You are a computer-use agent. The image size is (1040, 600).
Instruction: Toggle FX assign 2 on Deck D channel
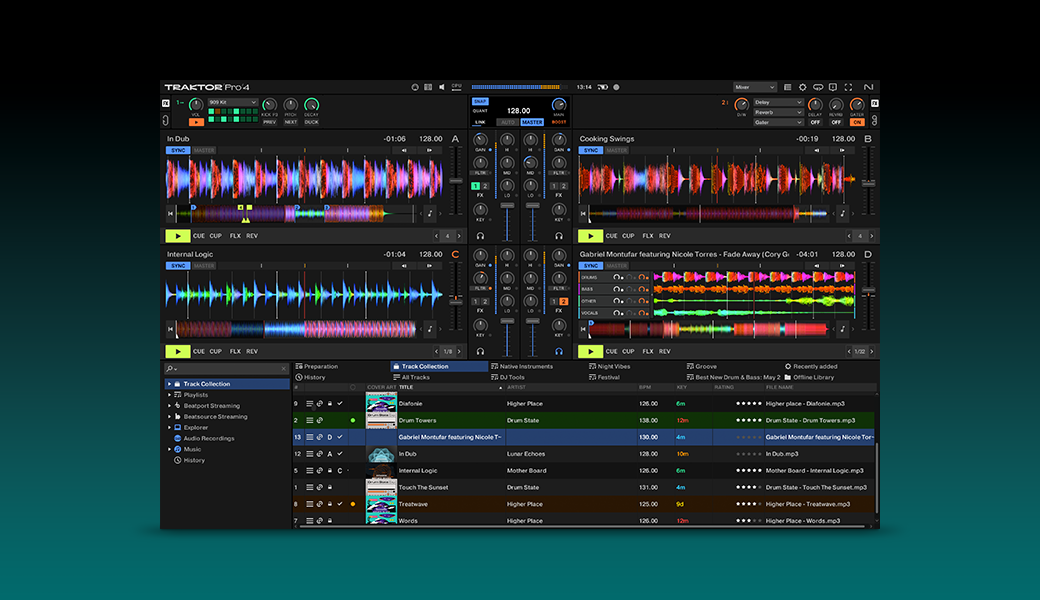click(x=563, y=302)
